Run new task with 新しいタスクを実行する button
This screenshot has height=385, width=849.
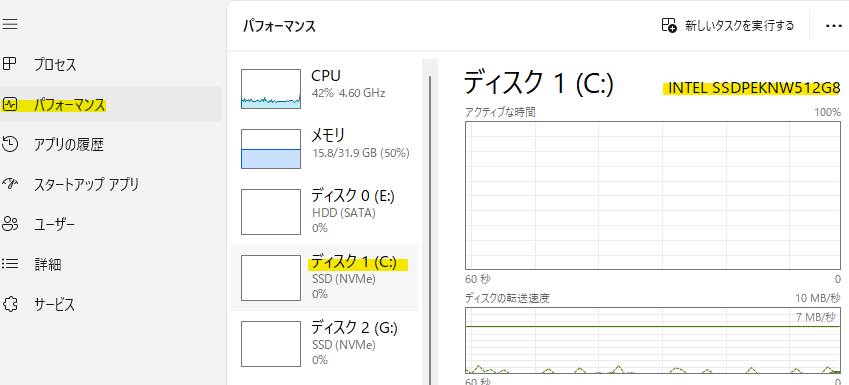[x=728, y=25]
